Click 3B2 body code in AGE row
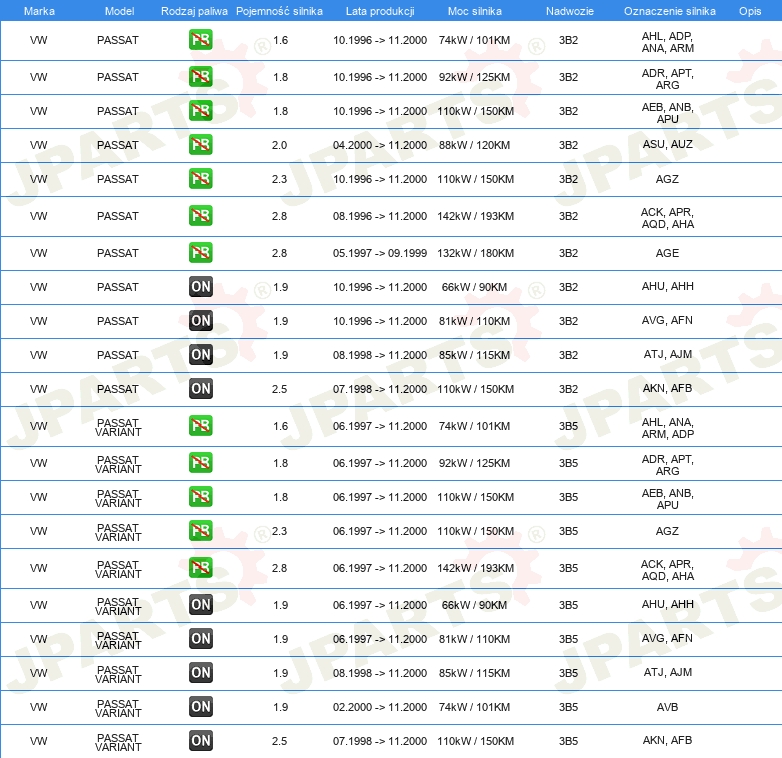Screen dimensions: 782x758 click(568, 253)
